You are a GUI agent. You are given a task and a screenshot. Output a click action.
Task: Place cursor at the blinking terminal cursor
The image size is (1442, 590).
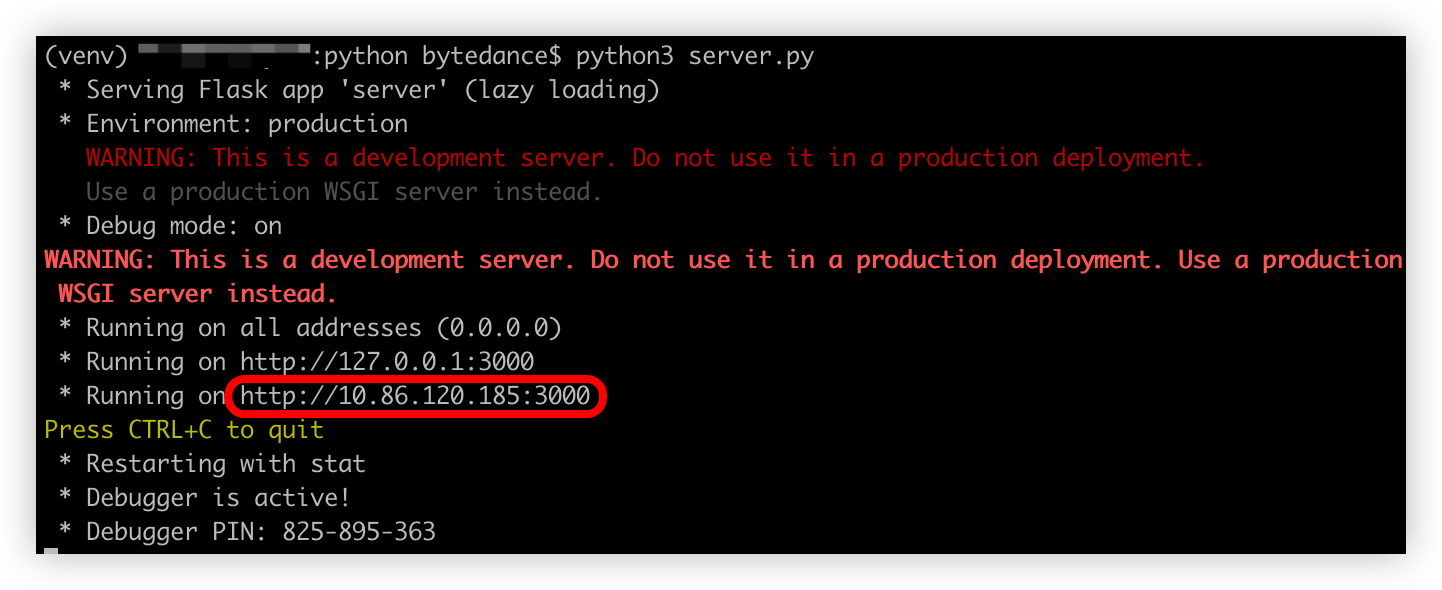[51, 550]
